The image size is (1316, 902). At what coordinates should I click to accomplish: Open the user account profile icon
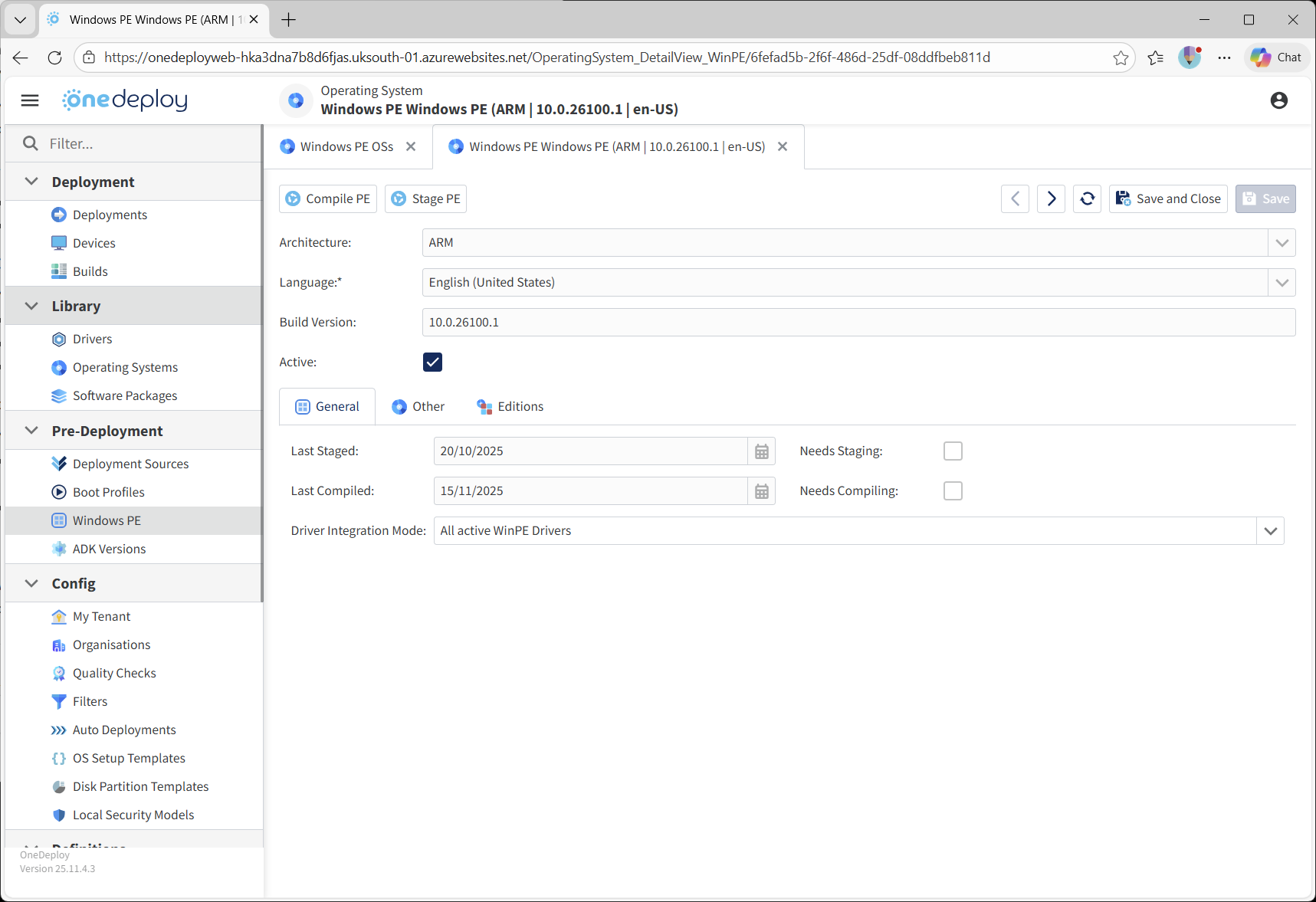tap(1278, 100)
